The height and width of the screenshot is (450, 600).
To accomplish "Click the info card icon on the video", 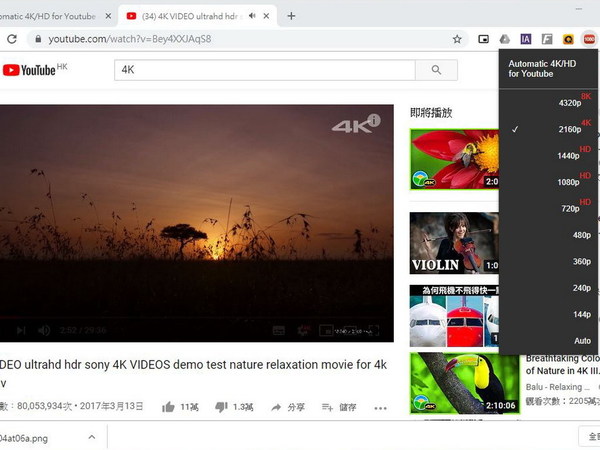I will [x=373, y=120].
